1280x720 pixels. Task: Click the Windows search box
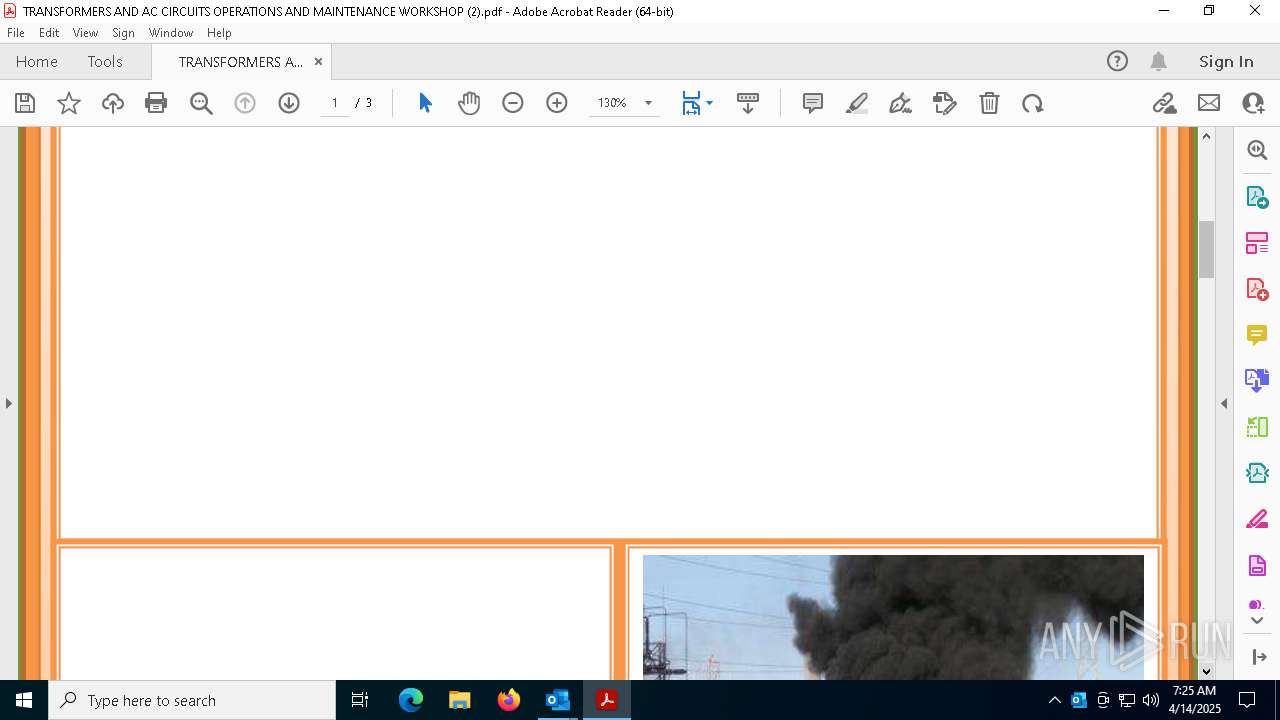192,700
